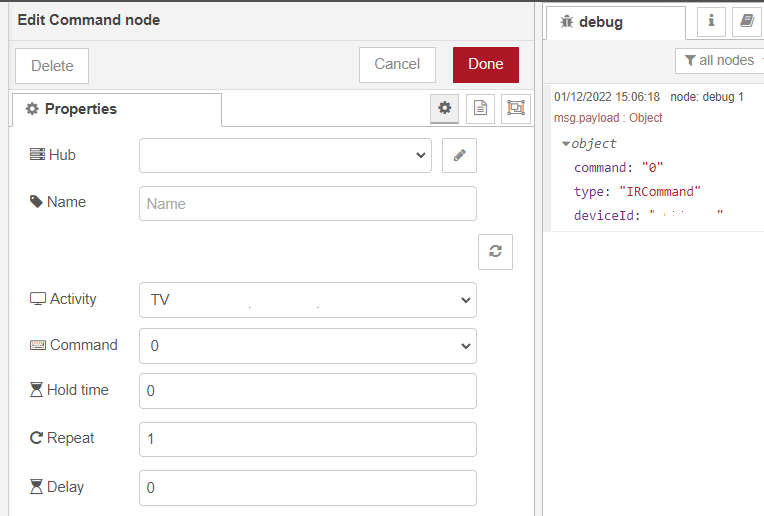The image size is (764, 516).
Task: Open the Properties tab
Action: click(117, 109)
